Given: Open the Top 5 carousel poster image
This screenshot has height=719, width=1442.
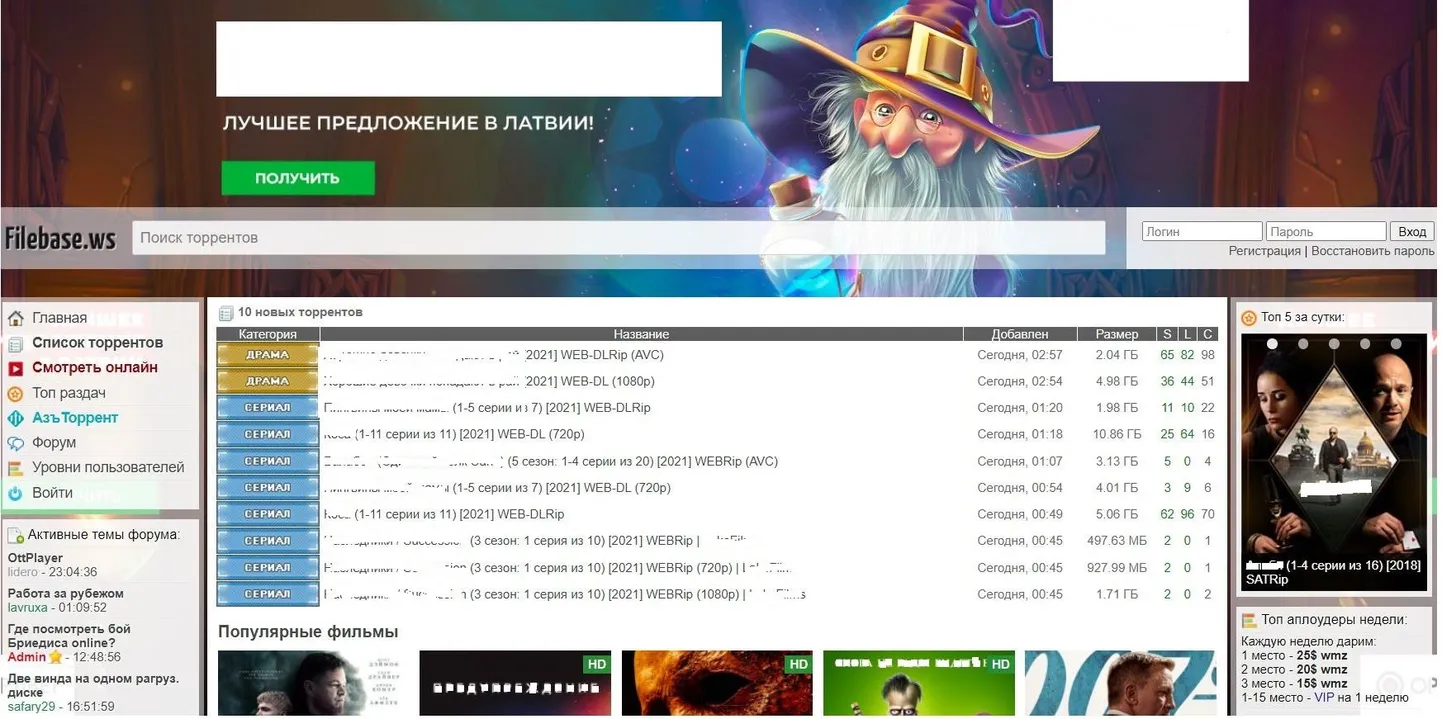Looking at the screenshot, I should tap(1334, 461).
